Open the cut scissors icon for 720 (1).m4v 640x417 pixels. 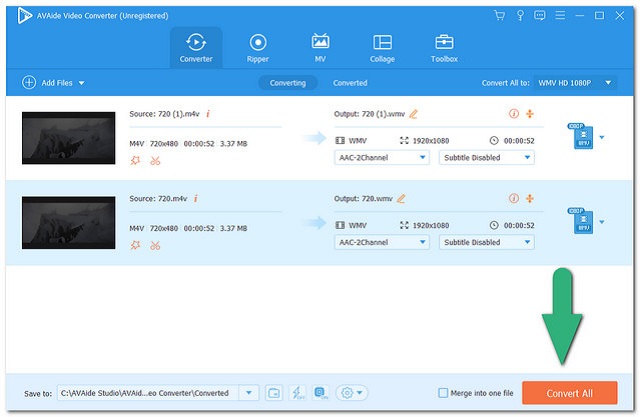(x=155, y=161)
